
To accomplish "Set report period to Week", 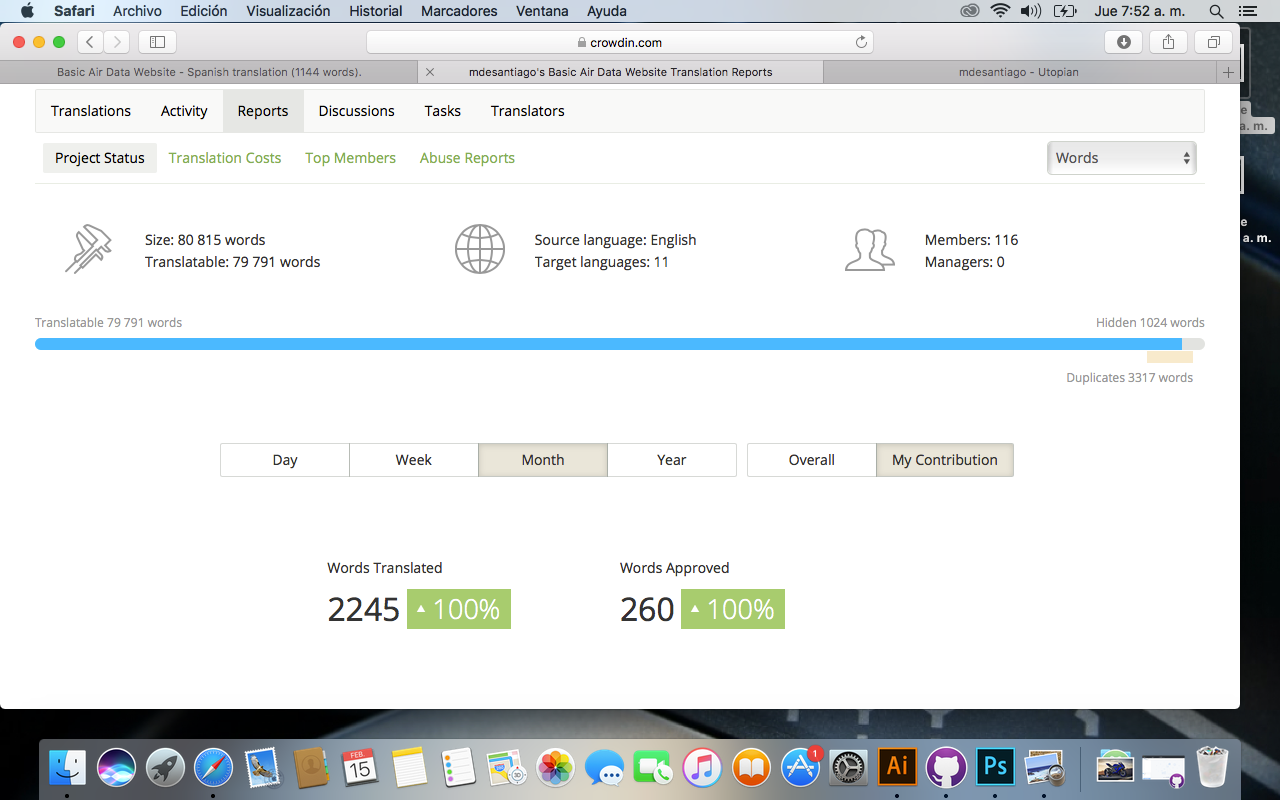I will 414,460.
